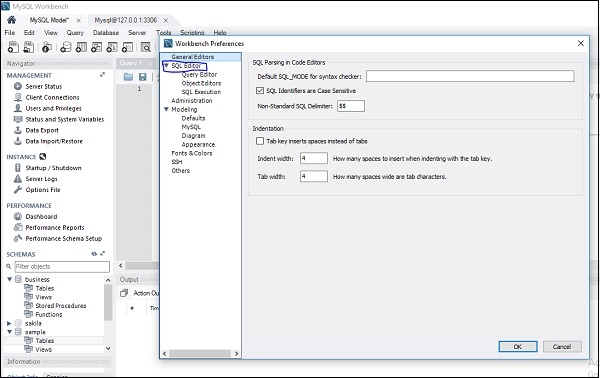Create a new stored procedure toolbar icon
Image resolution: width=600 pixels, height=378 pixels.
pos(112,47)
